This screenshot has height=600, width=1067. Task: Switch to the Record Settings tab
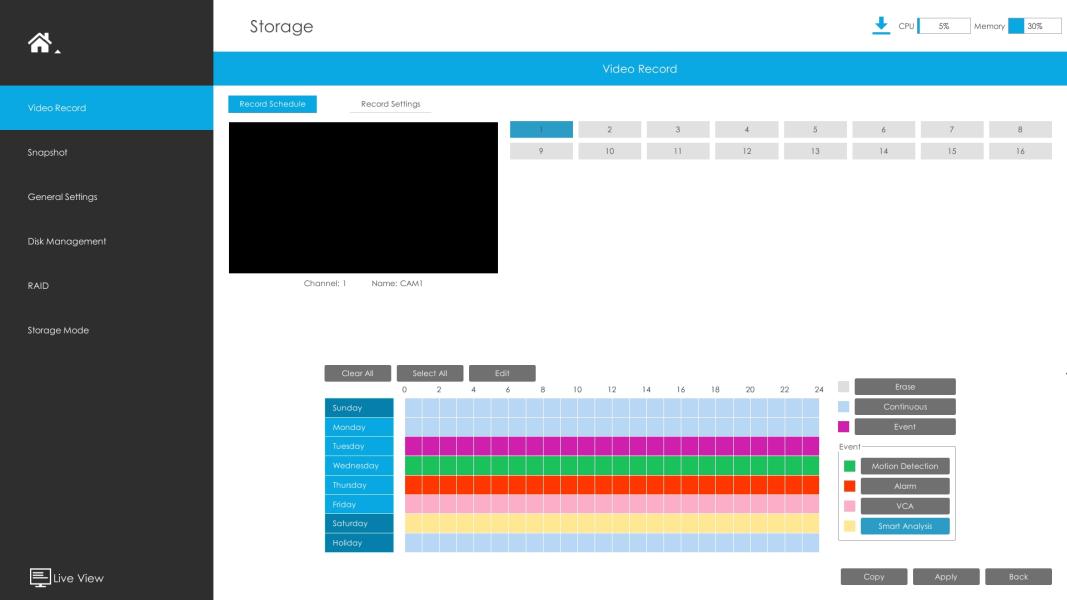click(x=391, y=104)
